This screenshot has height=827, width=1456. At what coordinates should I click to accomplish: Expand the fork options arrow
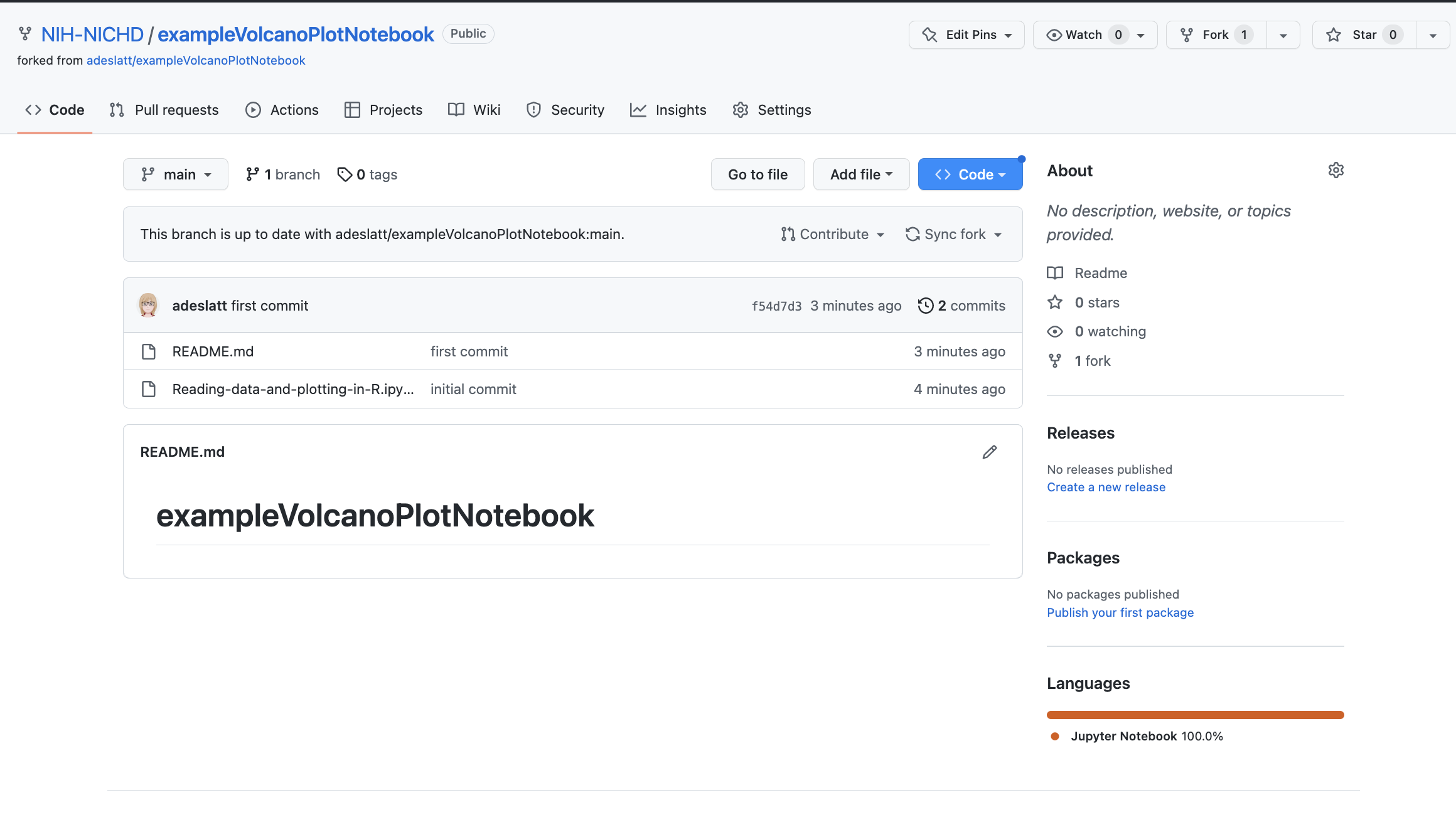(1283, 35)
